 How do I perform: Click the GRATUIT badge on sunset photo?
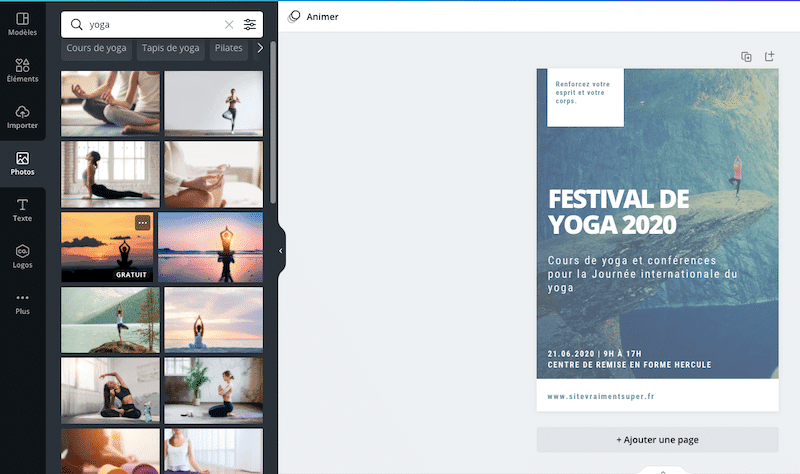point(131,275)
